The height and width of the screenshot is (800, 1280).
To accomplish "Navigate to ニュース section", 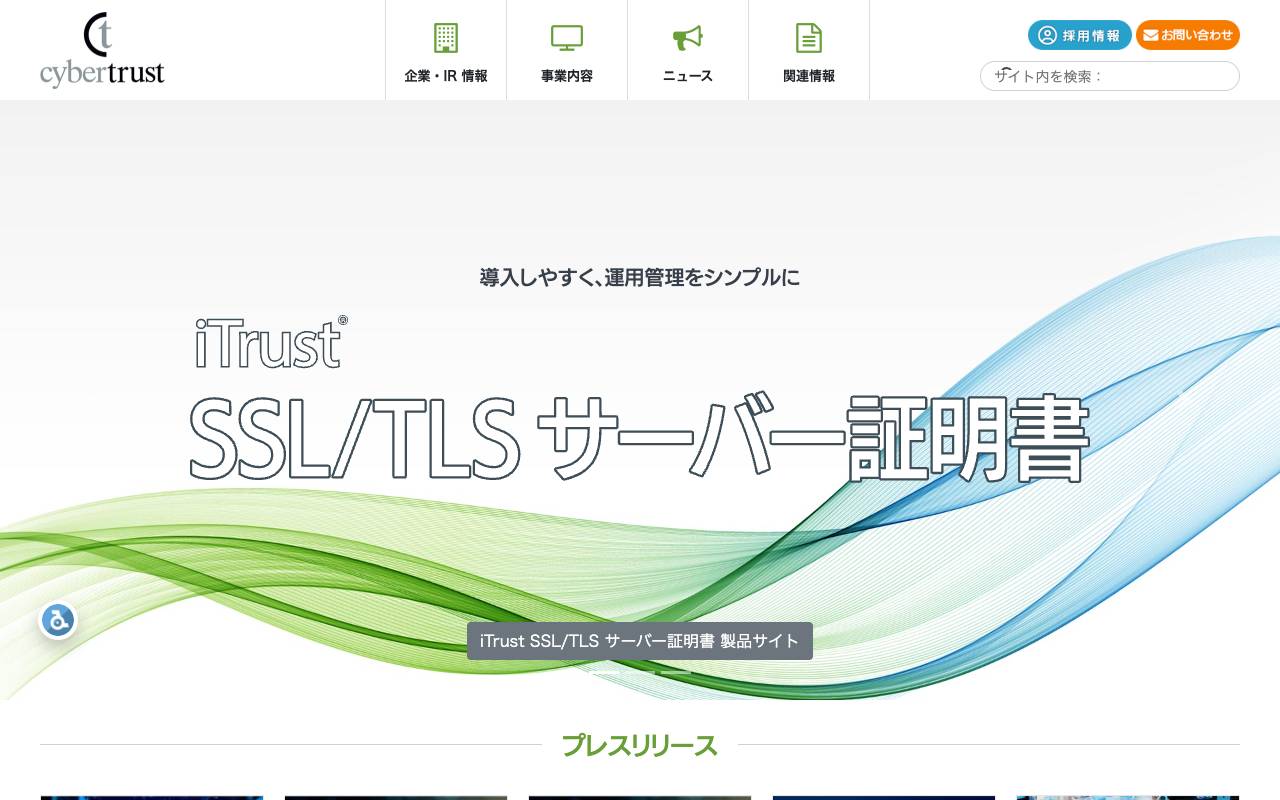I will pyautogui.click(x=688, y=76).
